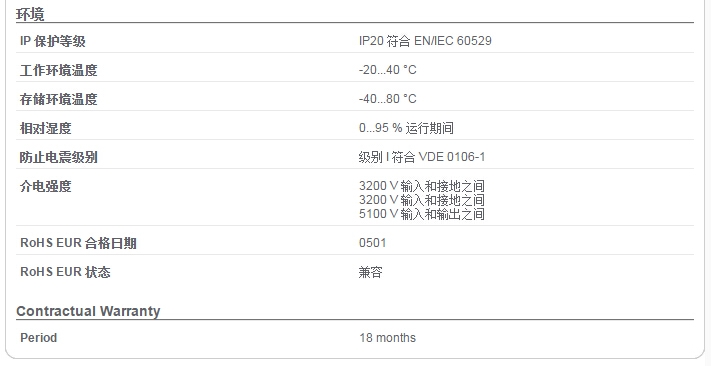This screenshot has width=711, height=366.
Task: Select the 防止电震级别 label
Action: (x=58, y=157)
